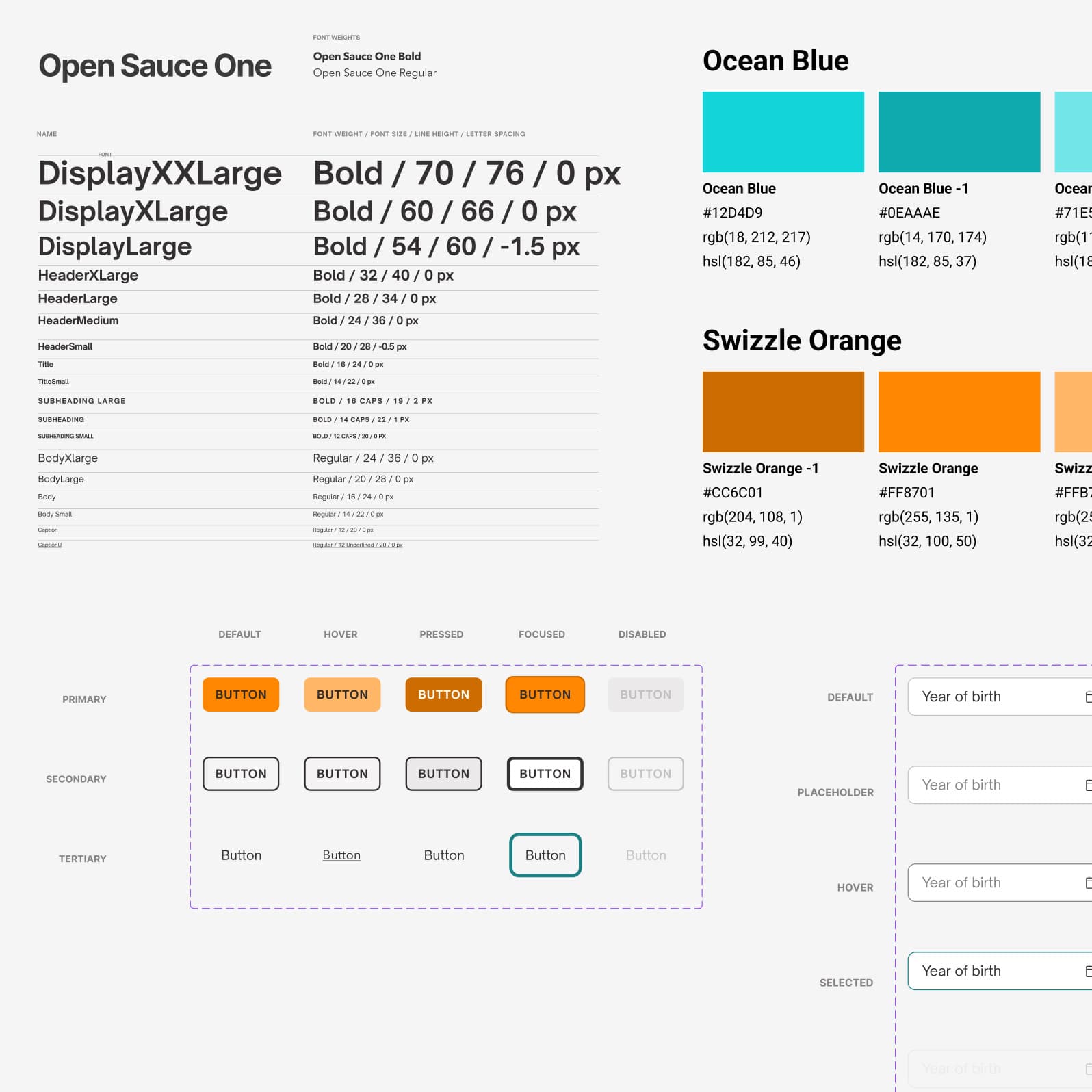Click the 'DisplayLarge' style name
Viewport: 1092px width, 1092px height.
coord(115,247)
